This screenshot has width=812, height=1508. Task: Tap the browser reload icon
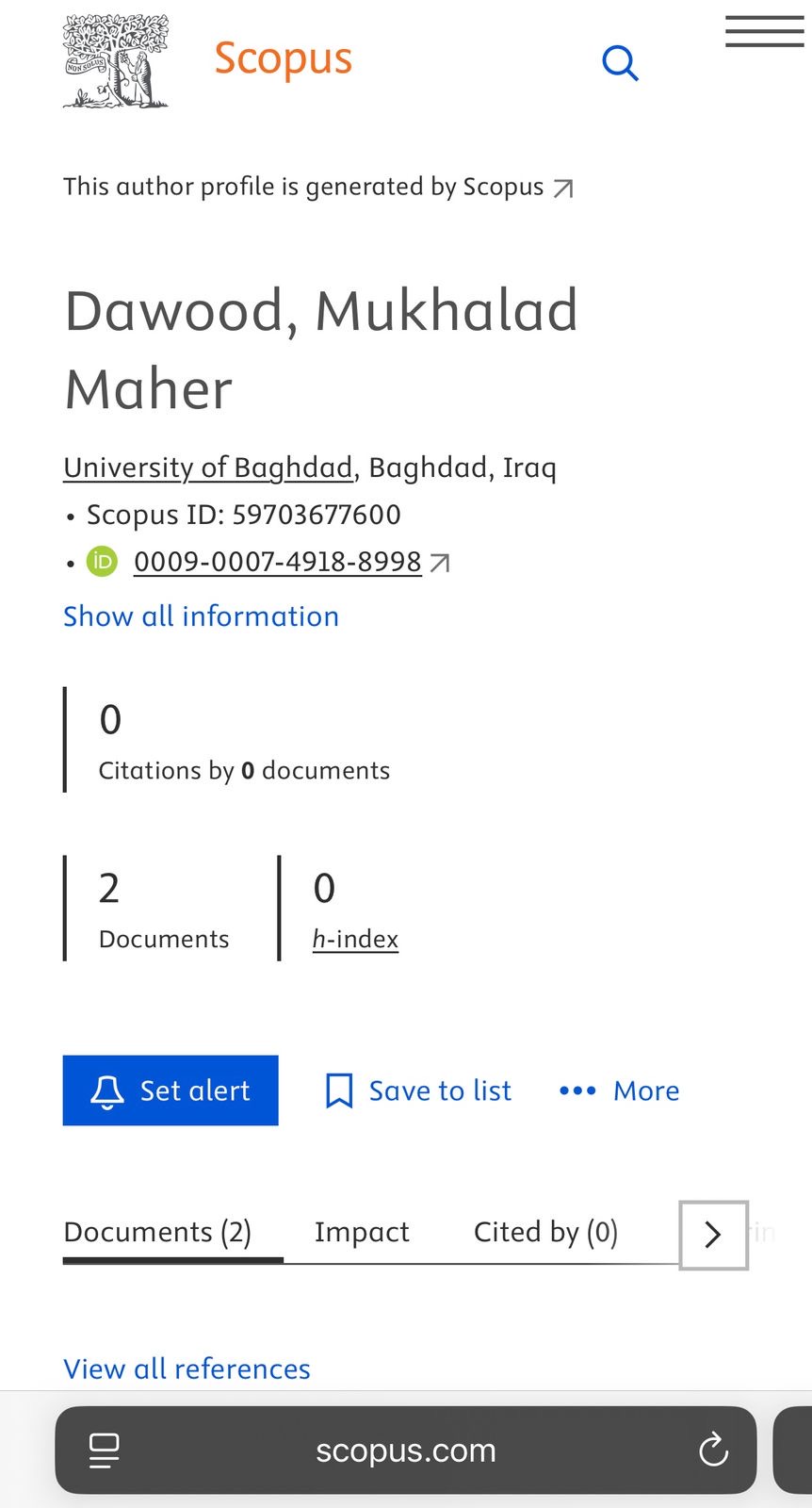click(713, 1450)
